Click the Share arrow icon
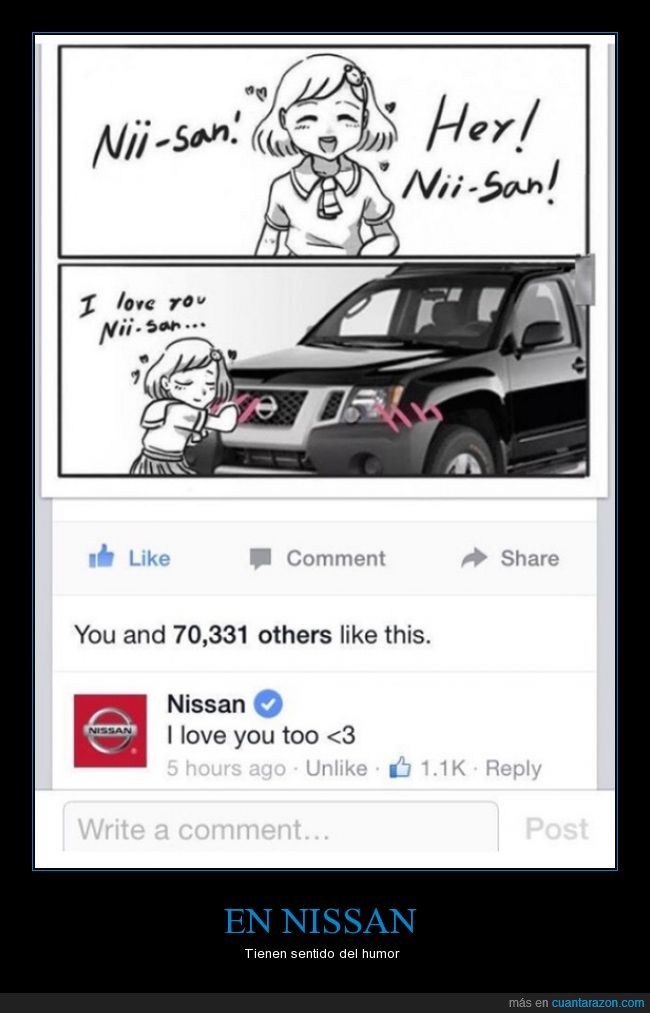The width and height of the screenshot is (650, 1013). click(474, 558)
